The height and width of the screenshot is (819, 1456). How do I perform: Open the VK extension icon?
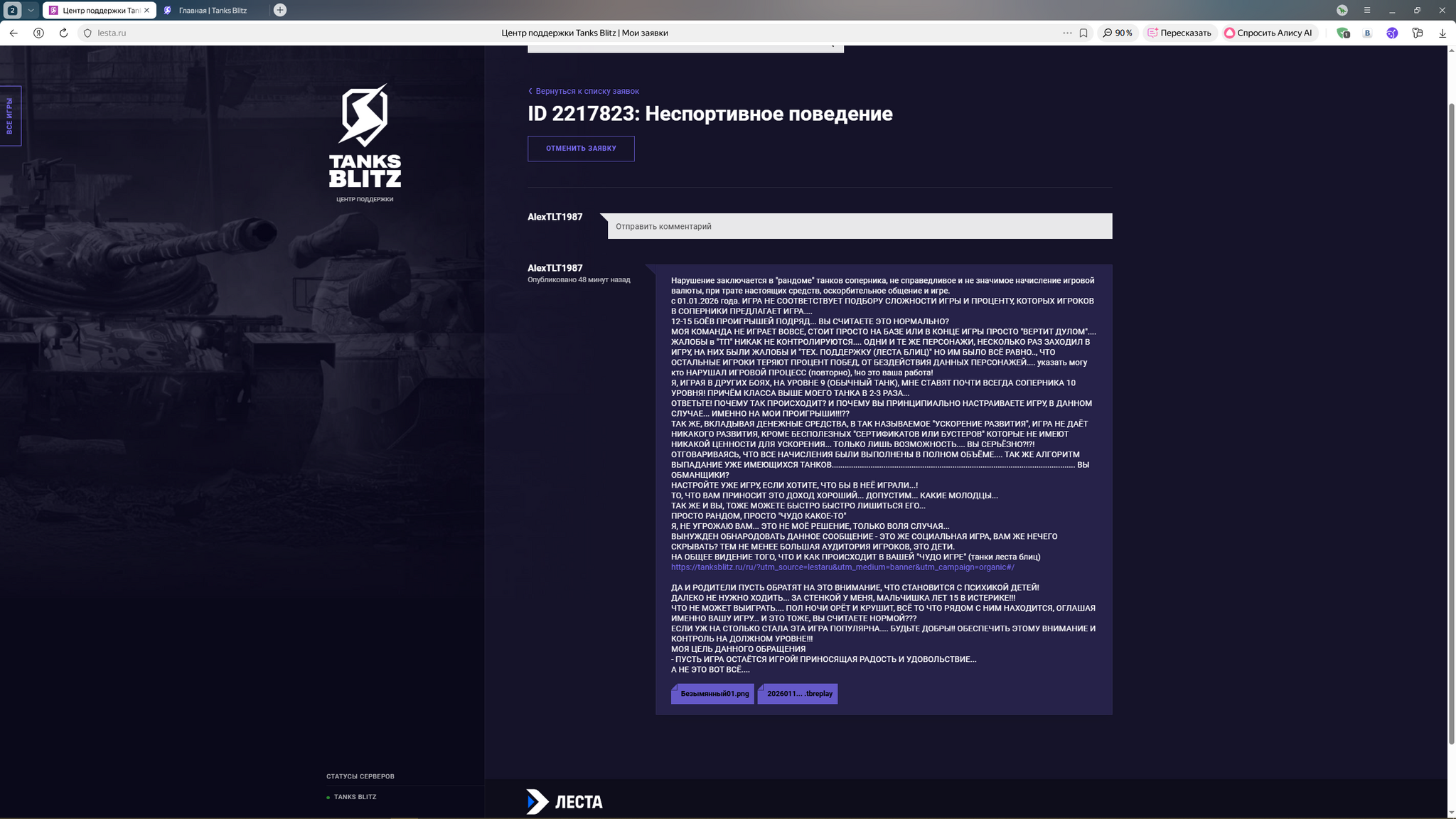1367,33
